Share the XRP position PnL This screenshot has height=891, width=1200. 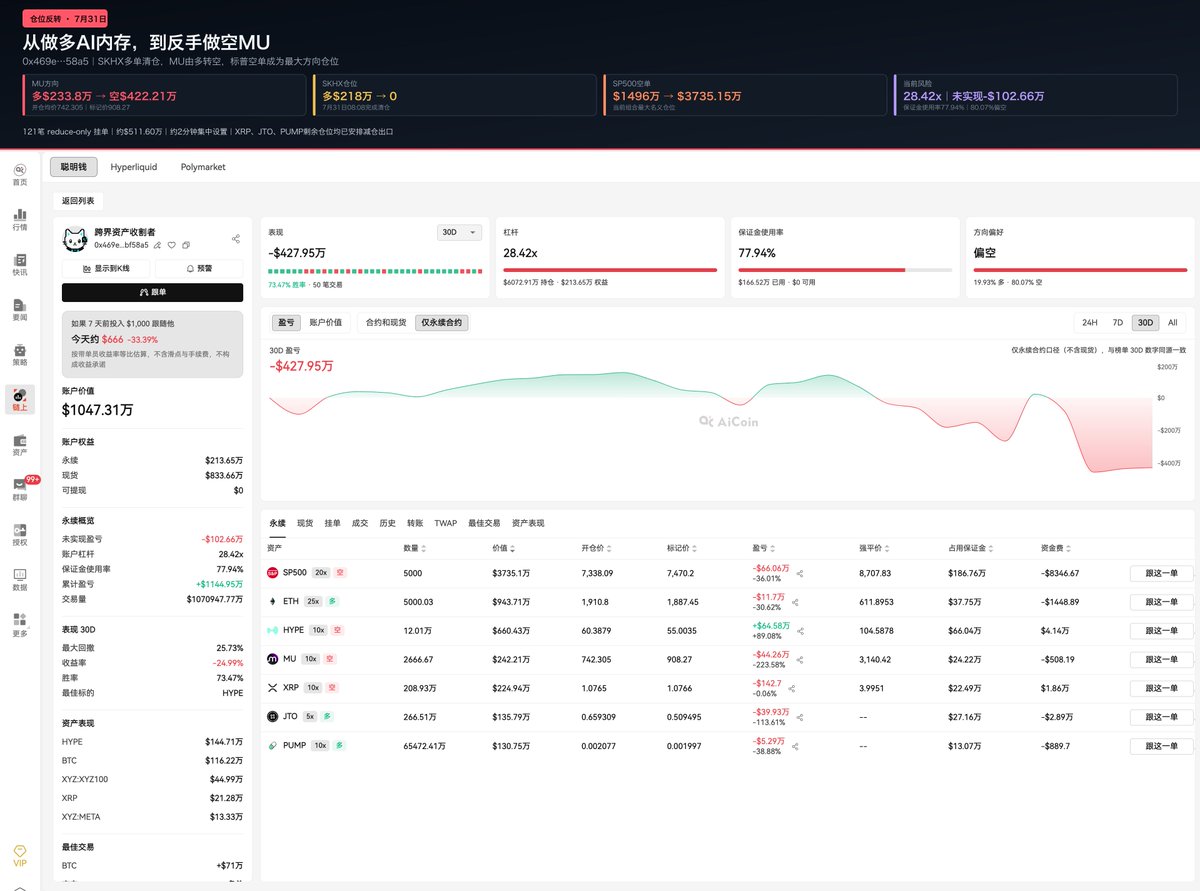(x=792, y=688)
